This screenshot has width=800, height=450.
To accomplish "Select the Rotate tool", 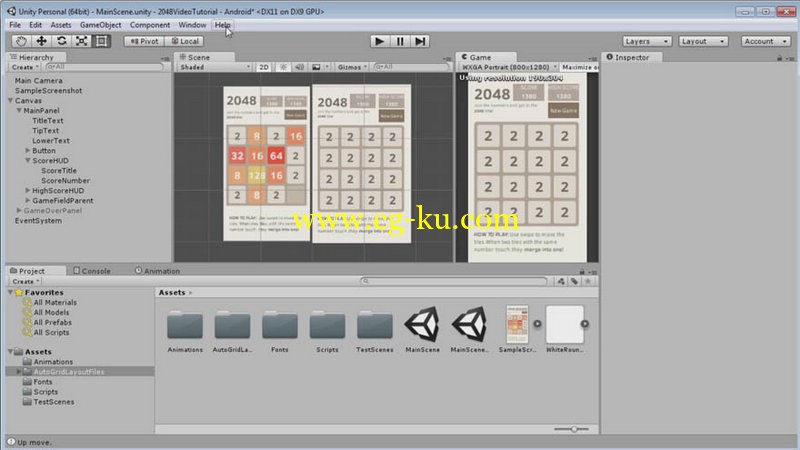I will click(x=61, y=41).
